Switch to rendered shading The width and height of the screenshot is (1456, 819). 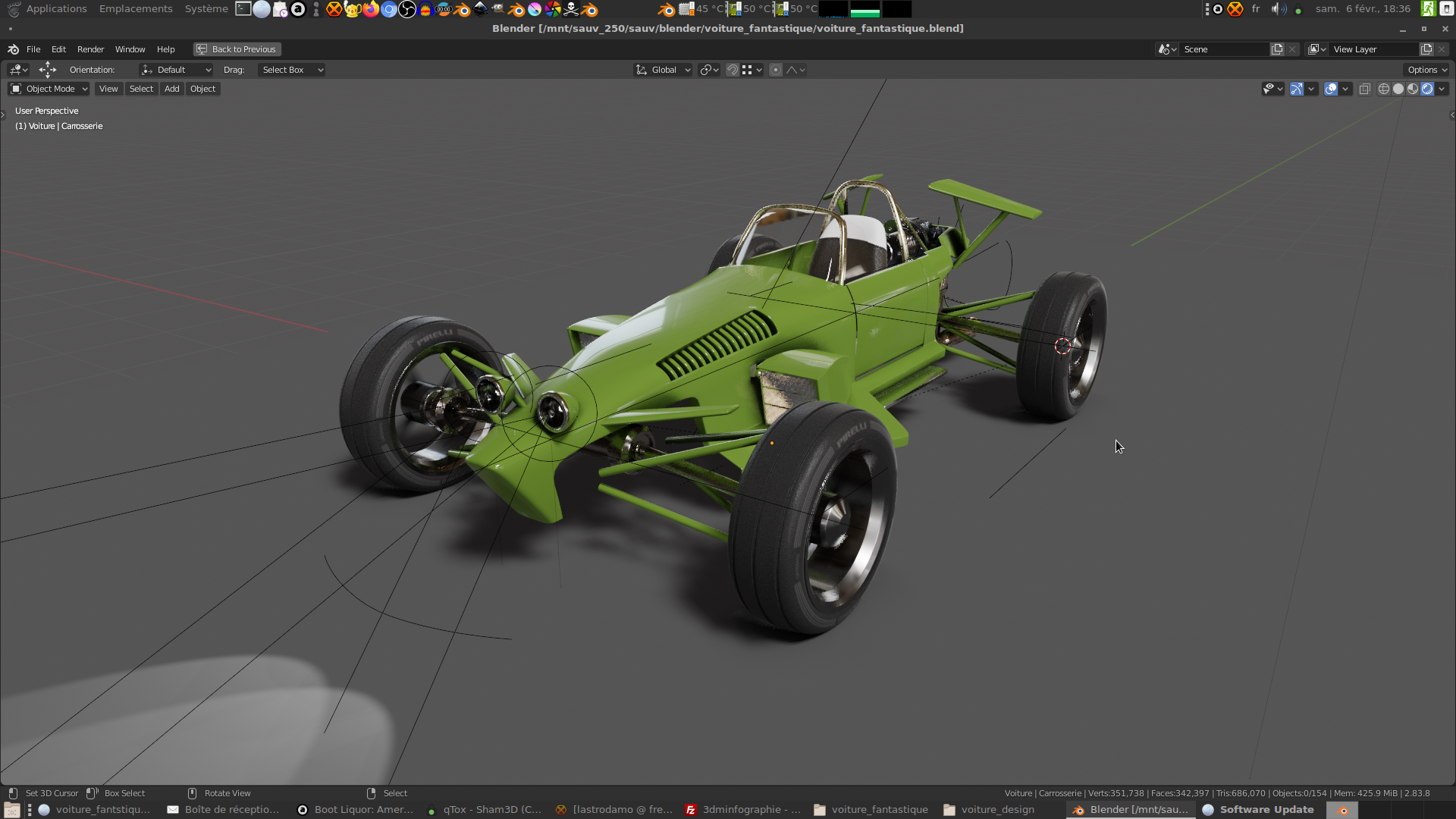(x=1427, y=89)
